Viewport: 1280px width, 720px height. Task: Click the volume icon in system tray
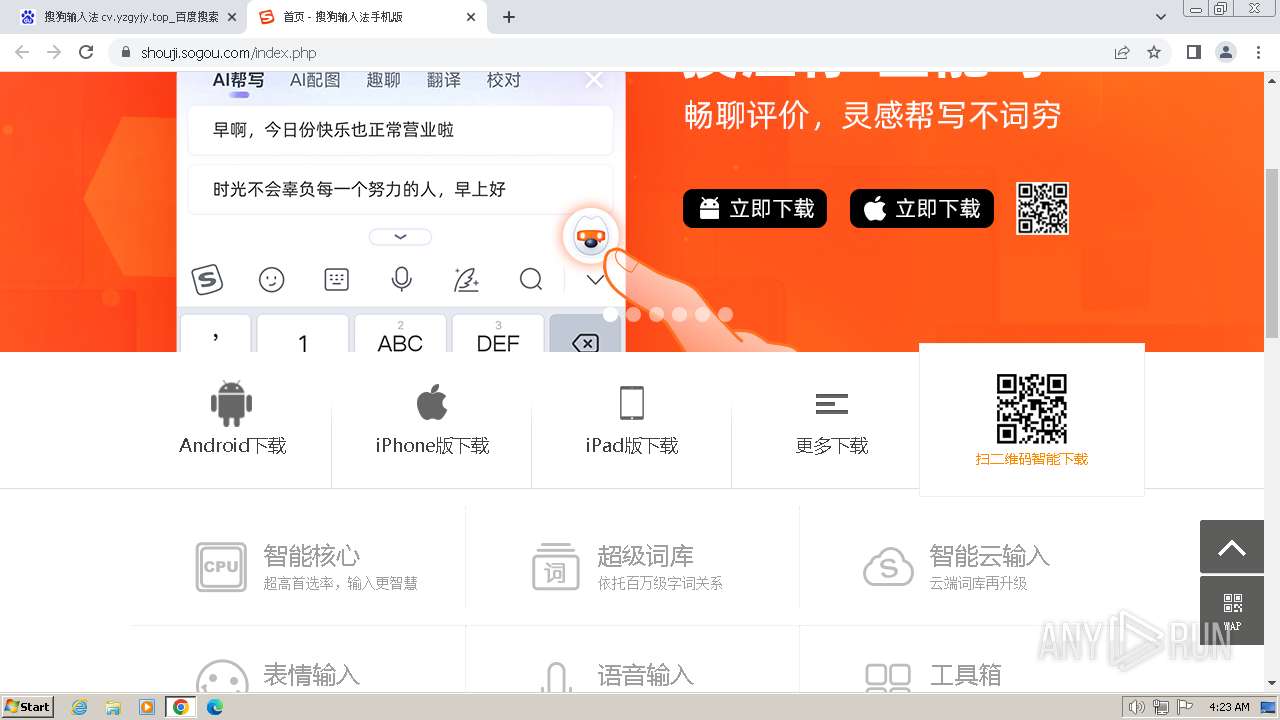coord(1137,707)
